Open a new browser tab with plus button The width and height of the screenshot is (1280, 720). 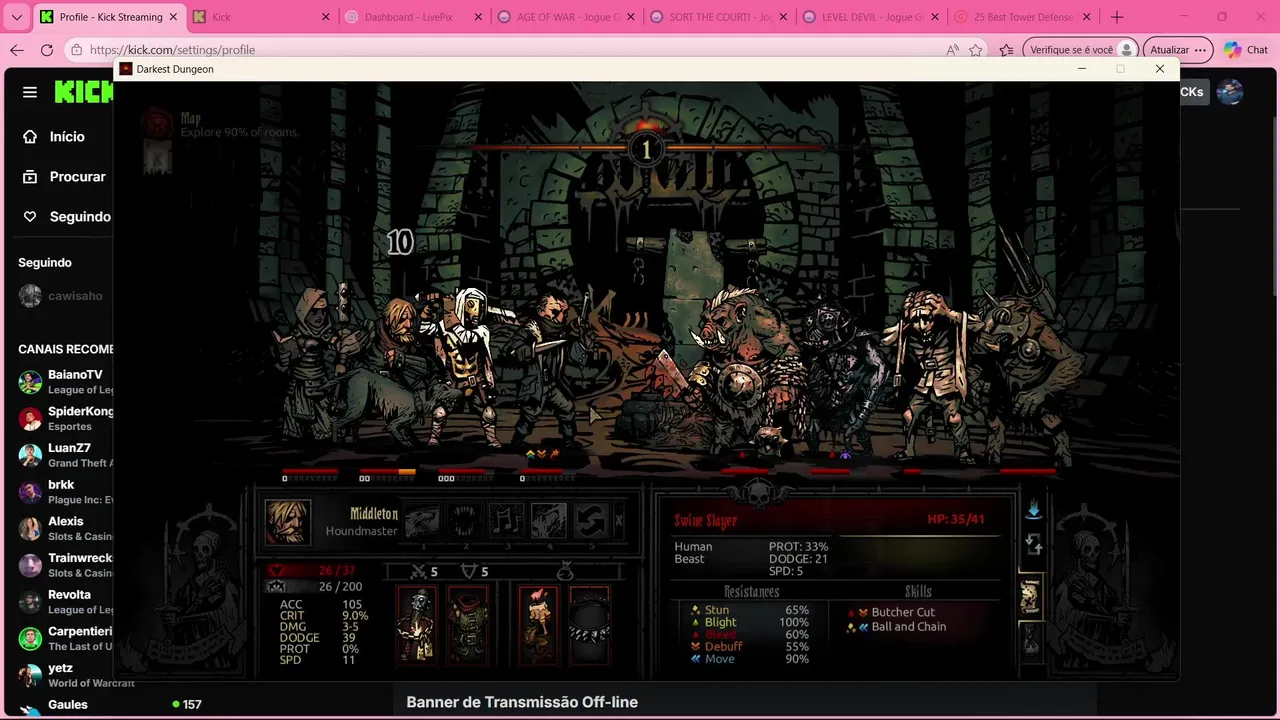[x=1117, y=17]
